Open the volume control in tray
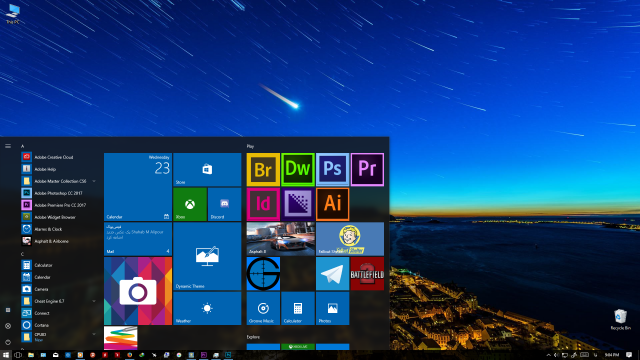Screen dimensions: 640x360 tap(556, 355)
